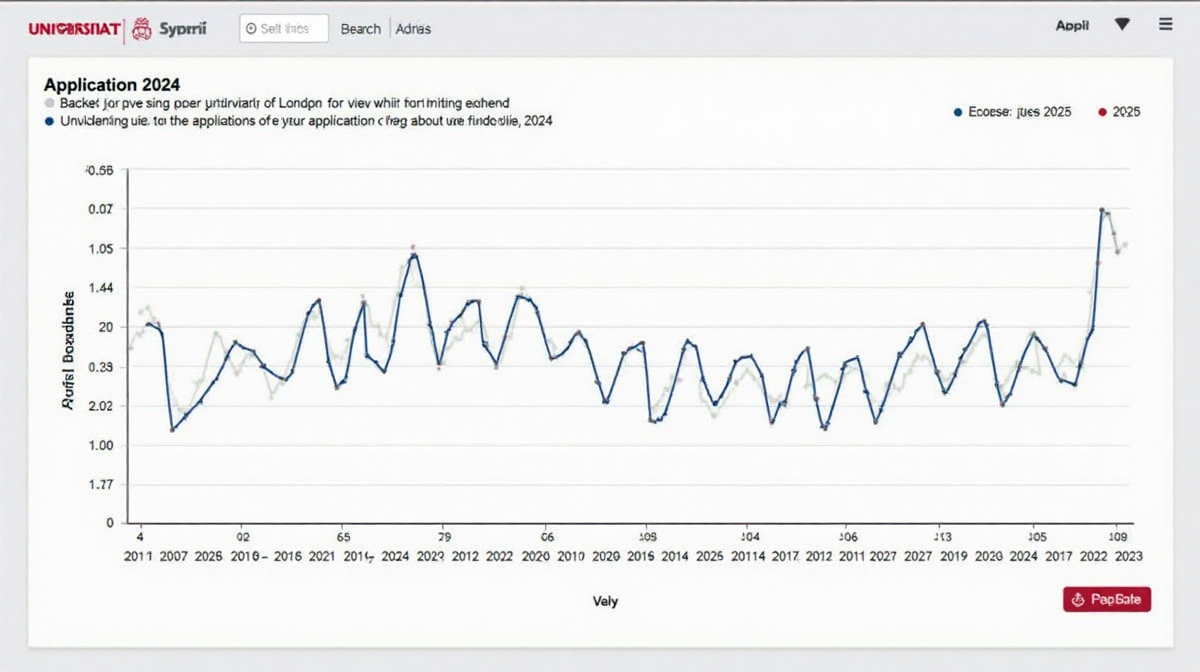Click the x-axis tick number 106

pyautogui.click(x=848, y=536)
